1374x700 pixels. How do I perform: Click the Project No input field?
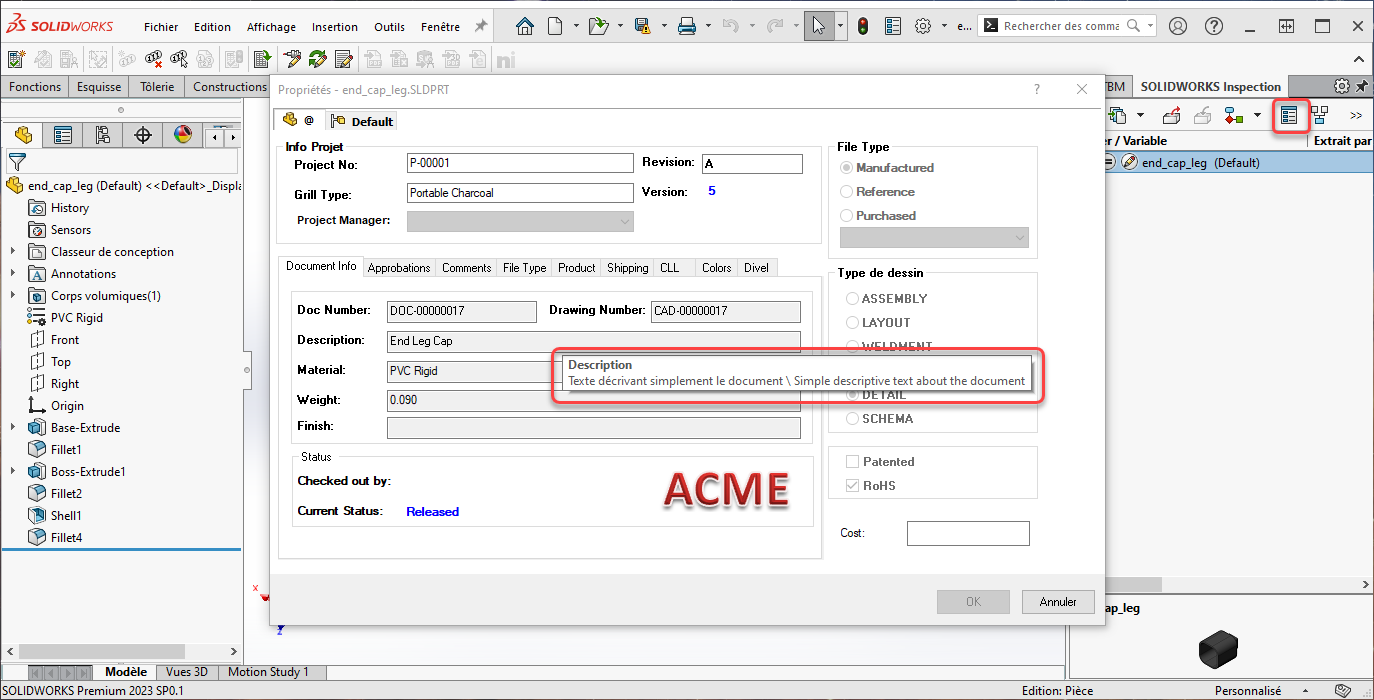pyautogui.click(x=520, y=163)
